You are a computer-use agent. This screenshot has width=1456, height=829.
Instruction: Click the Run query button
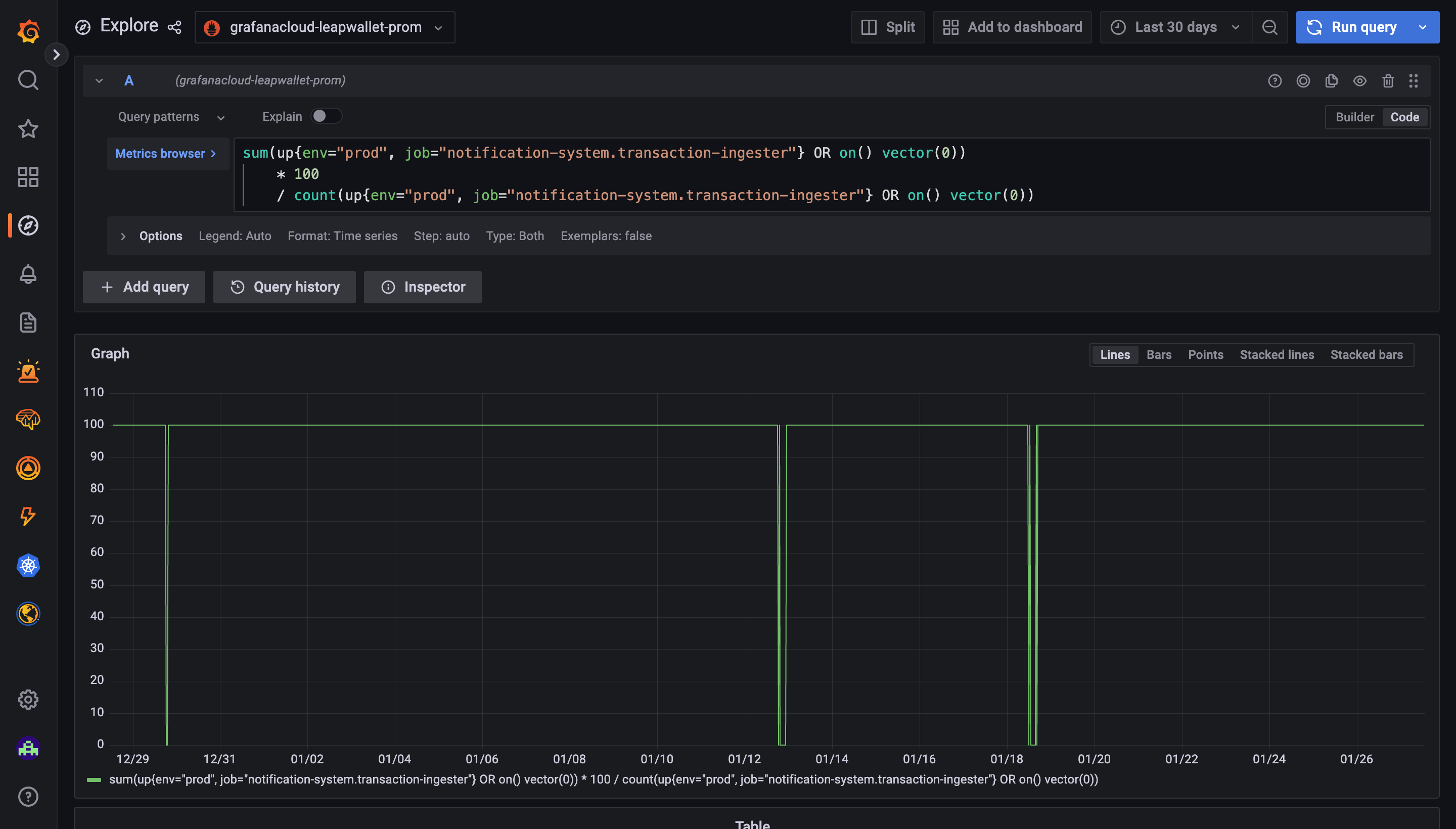click(1351, 27)
